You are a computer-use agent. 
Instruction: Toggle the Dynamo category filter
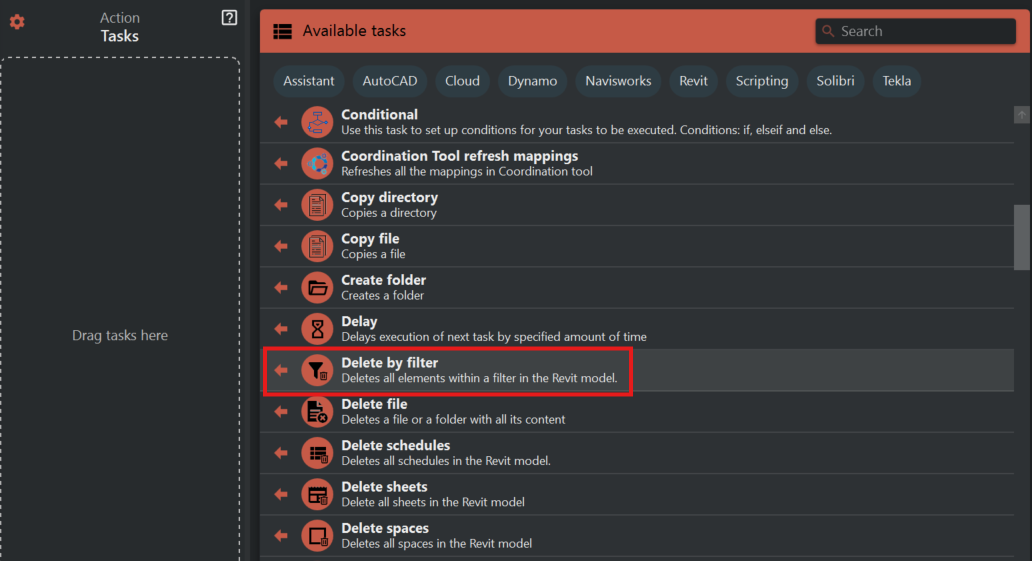coord(532,81)
